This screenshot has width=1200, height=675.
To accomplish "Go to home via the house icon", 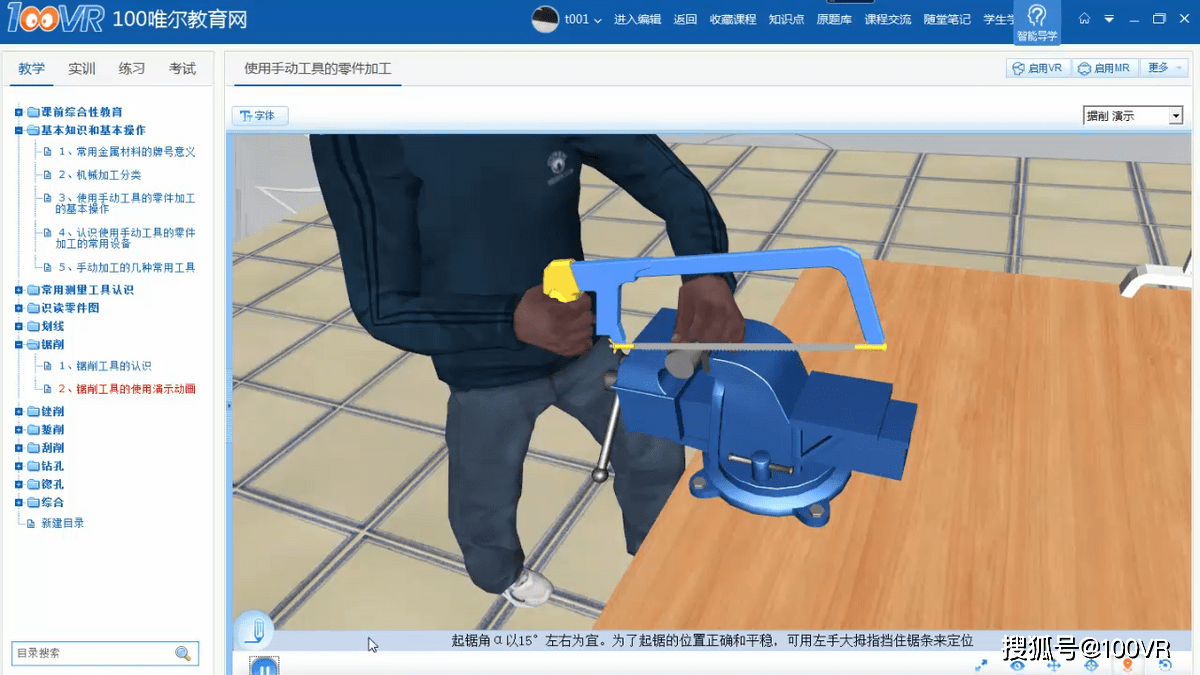I will 1085,19.
